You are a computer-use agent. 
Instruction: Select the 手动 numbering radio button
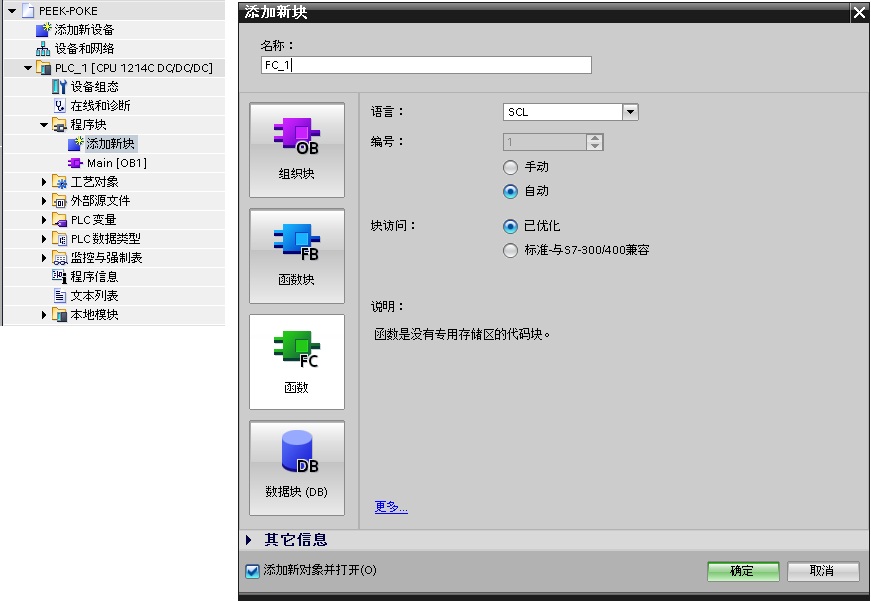coord(511,168)
